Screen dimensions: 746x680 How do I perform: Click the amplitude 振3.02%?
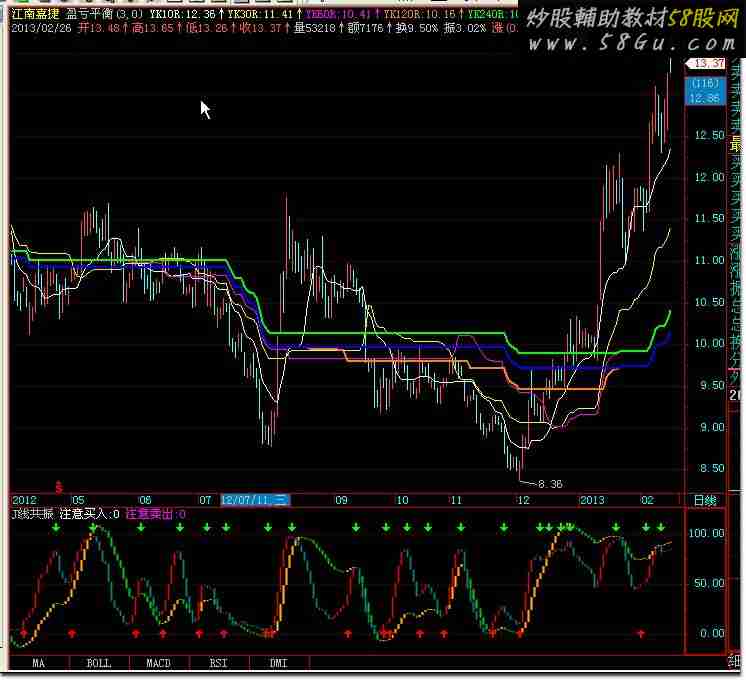[465, 28]
